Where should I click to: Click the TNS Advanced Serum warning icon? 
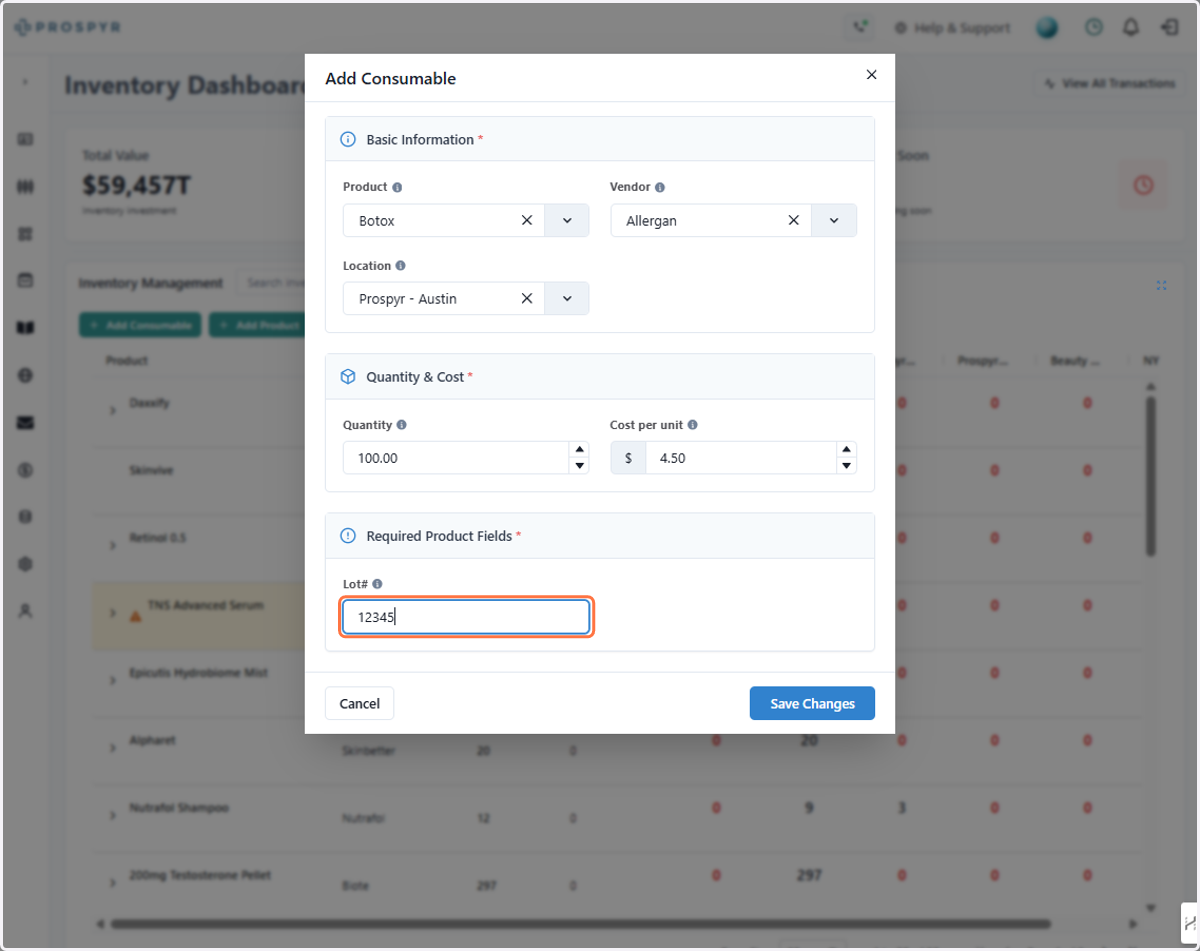point(135,616)
